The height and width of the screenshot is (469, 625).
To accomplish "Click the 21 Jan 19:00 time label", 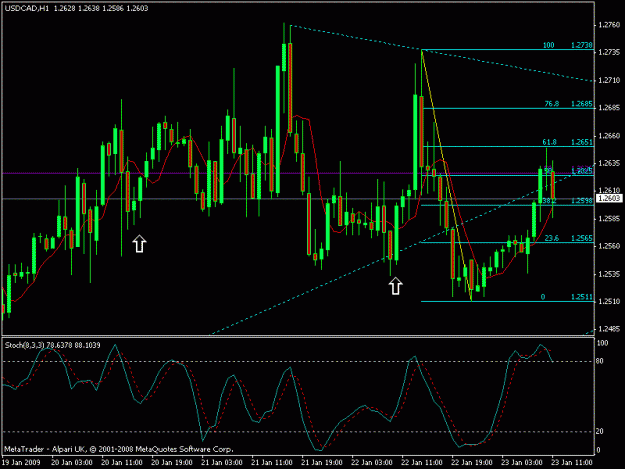I will click(x=322, y=462).
